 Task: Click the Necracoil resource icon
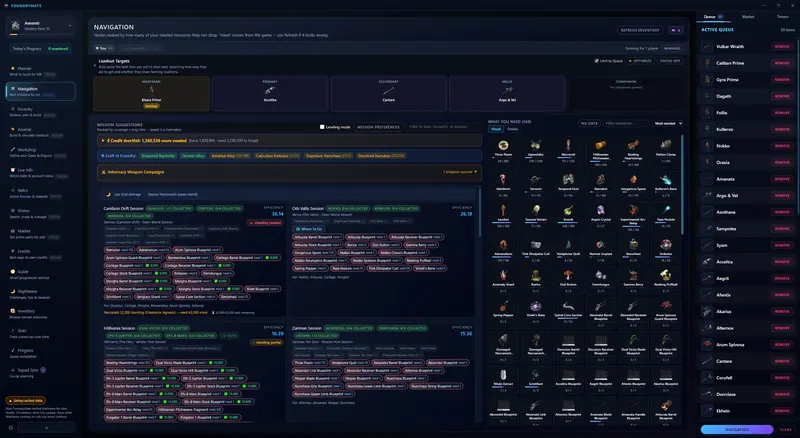click(568, 145)
